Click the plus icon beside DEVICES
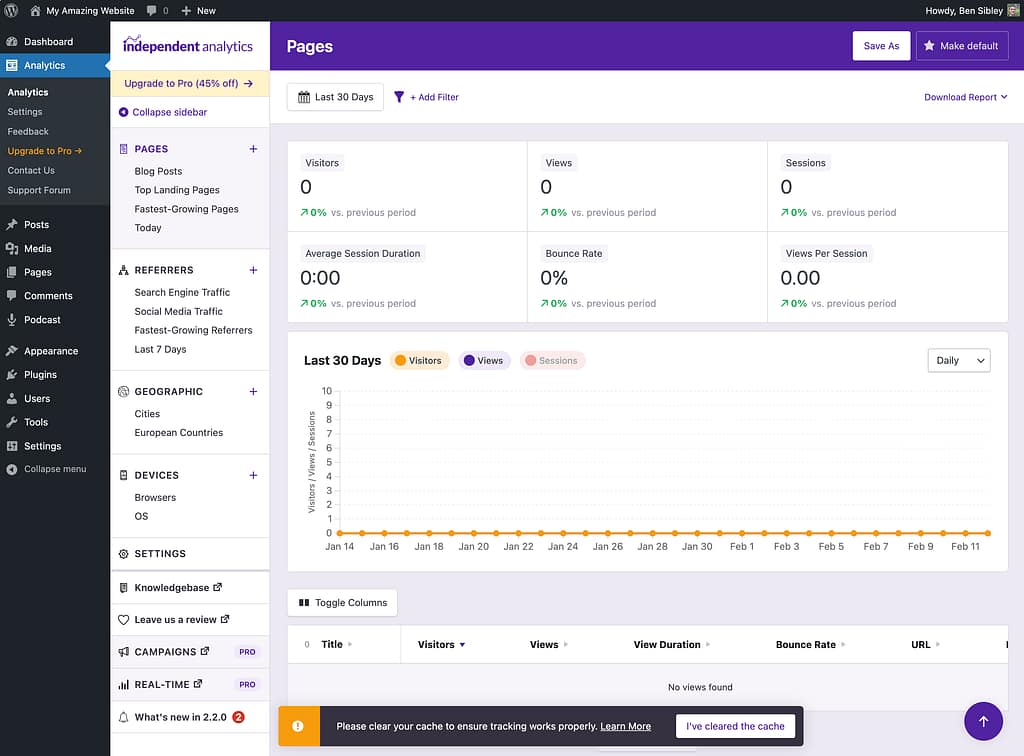 (x=253, y=476)
